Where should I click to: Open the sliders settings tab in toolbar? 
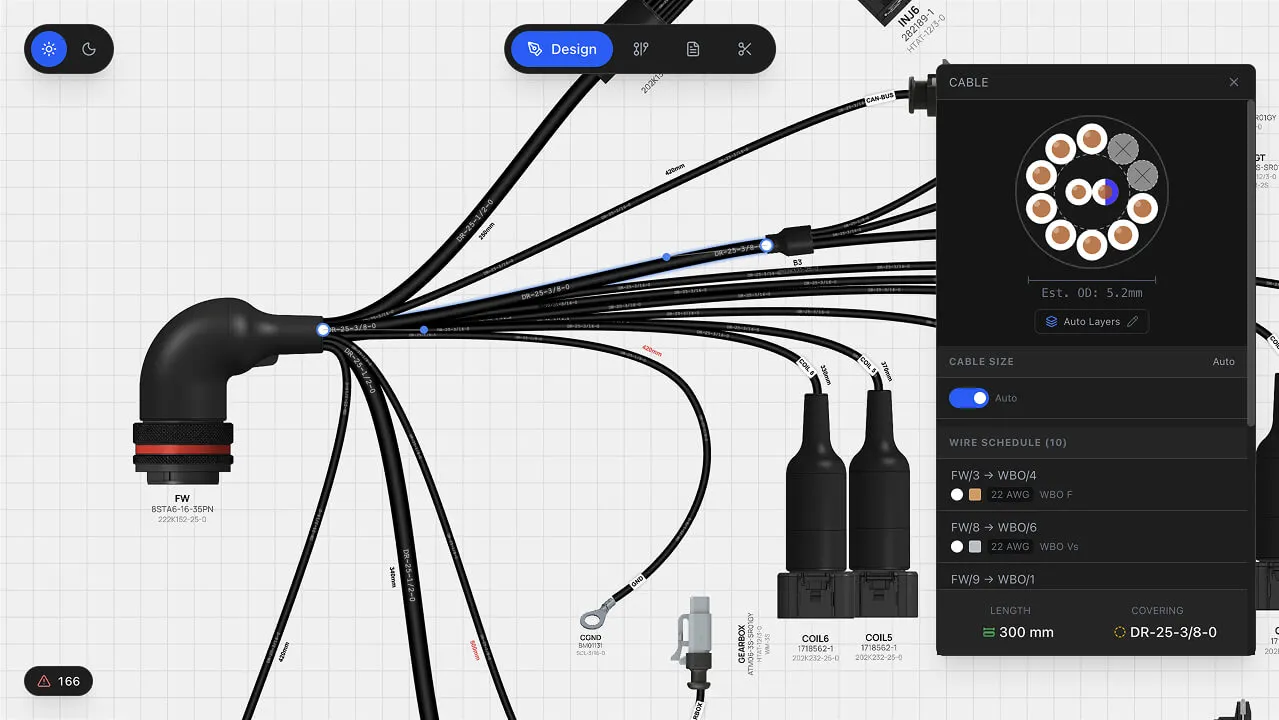(x=641, y=49)
